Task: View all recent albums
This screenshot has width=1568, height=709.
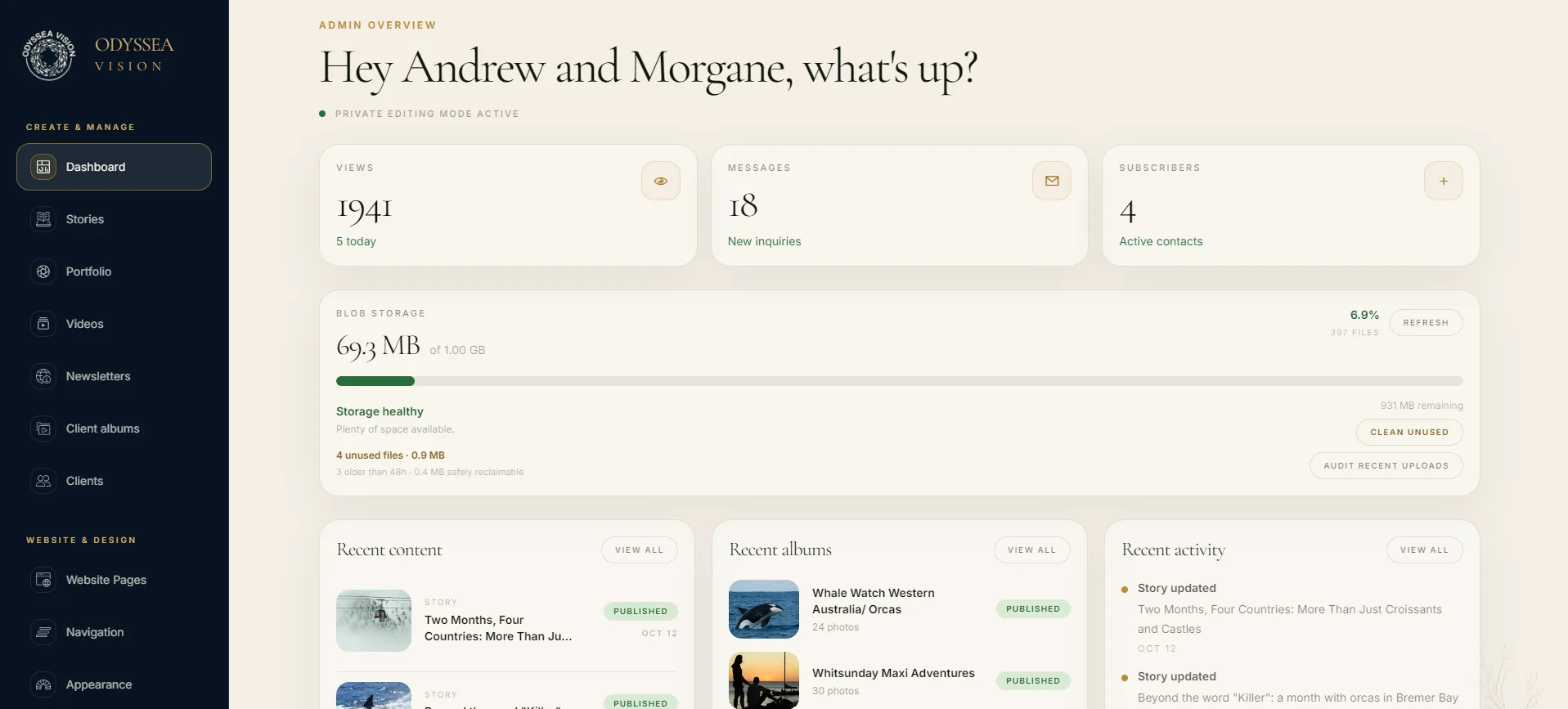Action: 1032,550
